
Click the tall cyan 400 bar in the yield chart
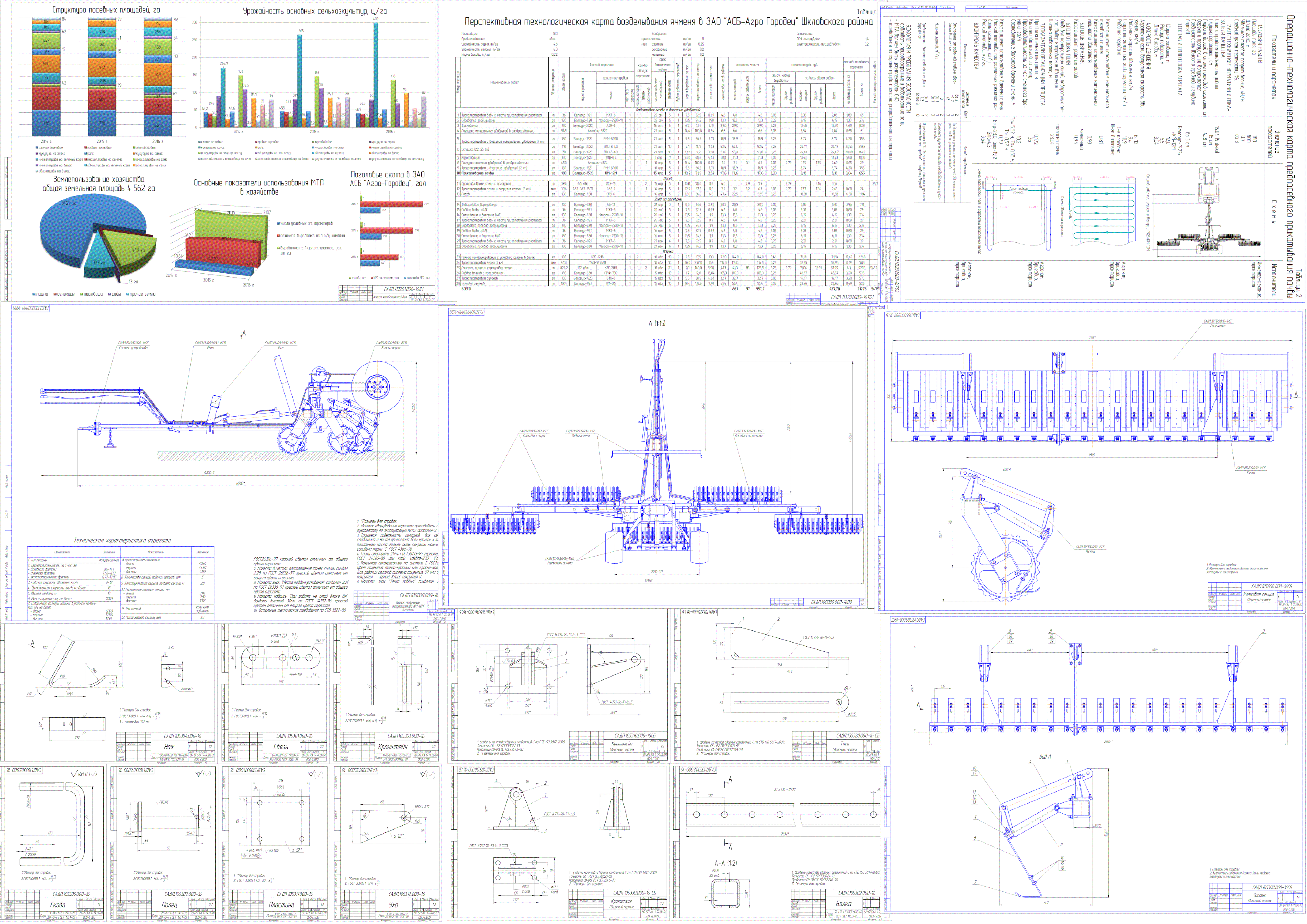pos(376,74)
